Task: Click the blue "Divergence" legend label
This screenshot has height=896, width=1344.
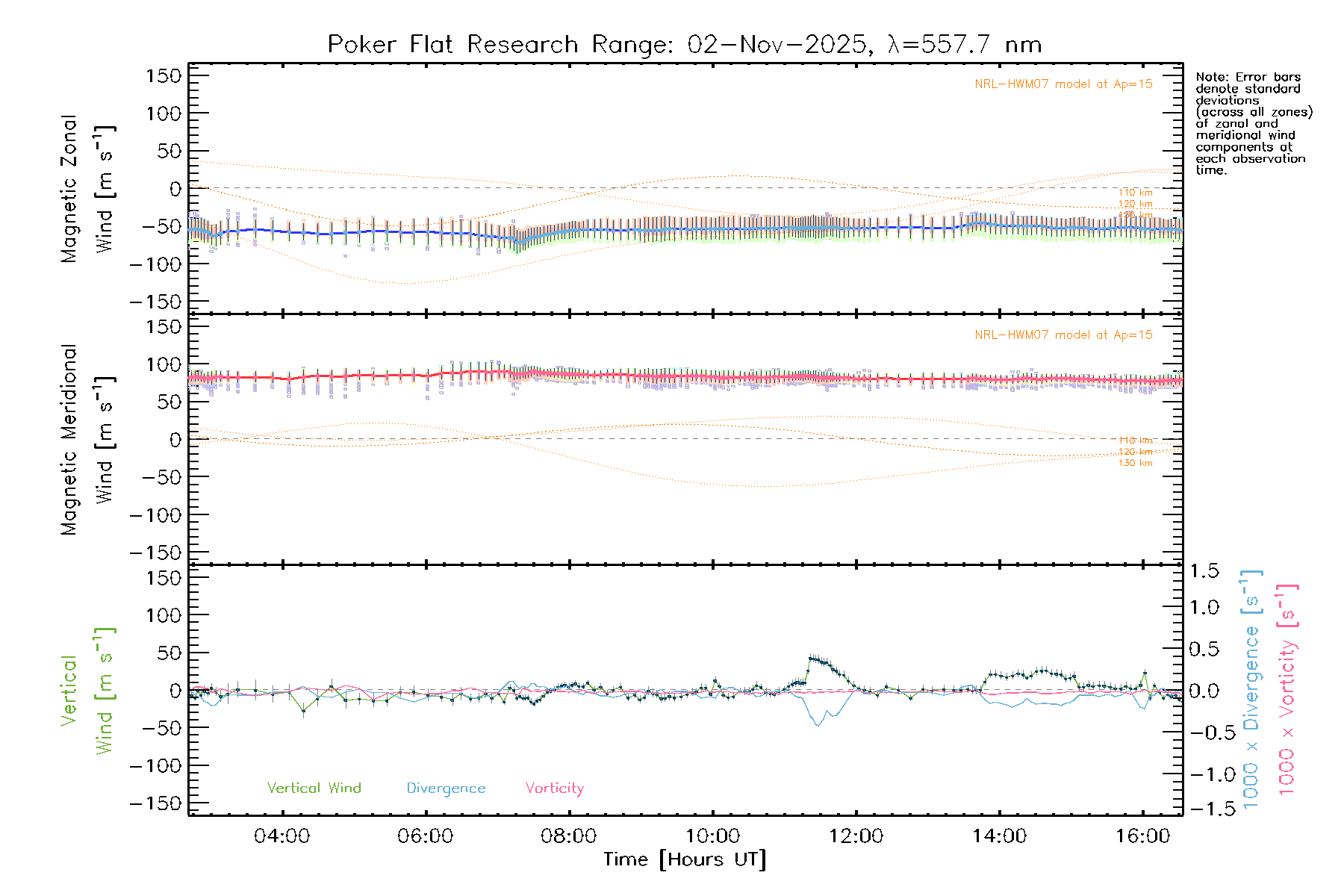Action: (x=446, y=788)
